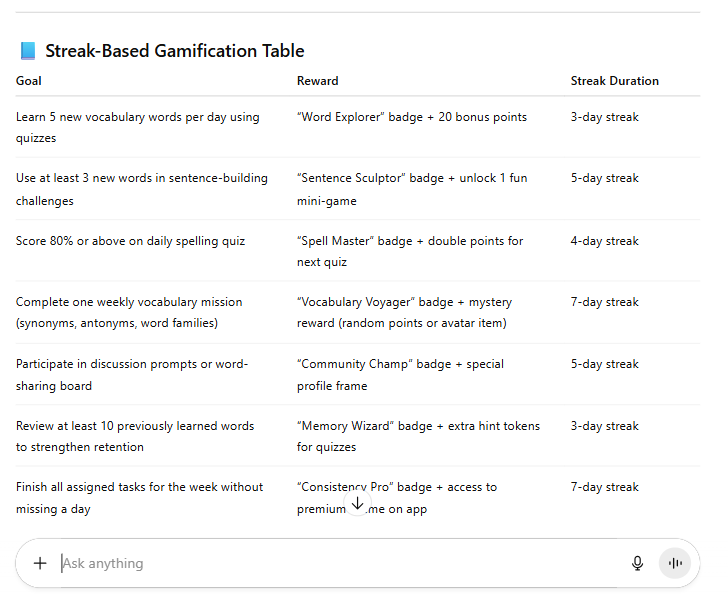Focus the "Ask anything" input field

click(330, 563)
